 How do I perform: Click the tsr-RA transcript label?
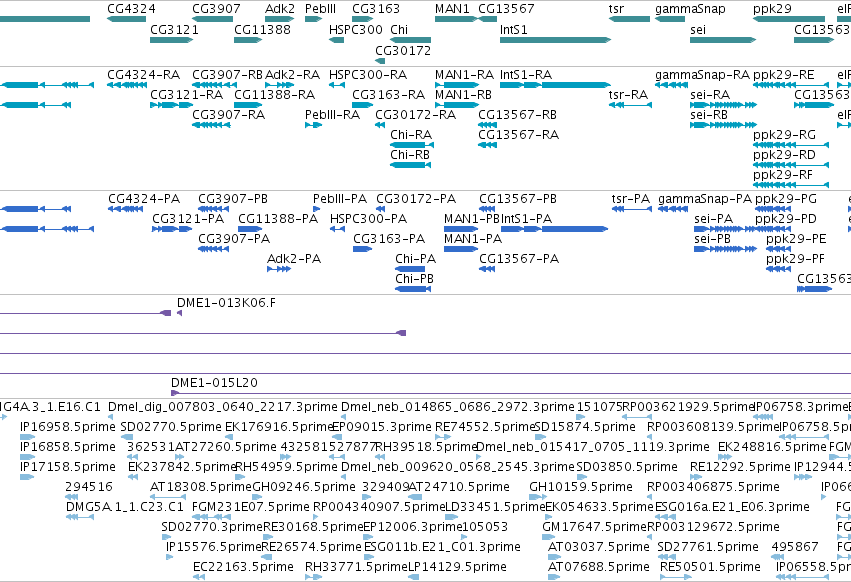[628, 94]
